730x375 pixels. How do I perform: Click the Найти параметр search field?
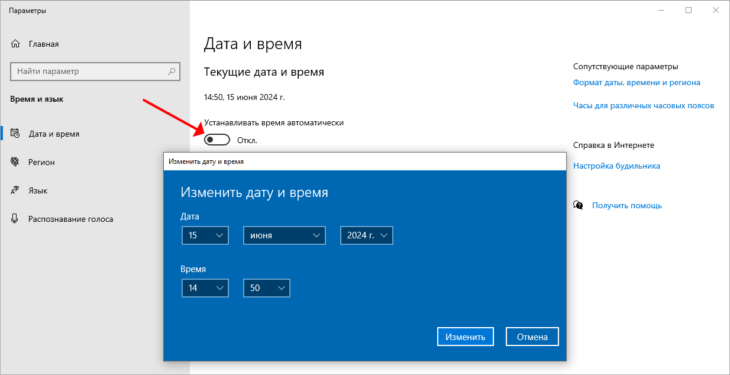[x=95, y=72]
